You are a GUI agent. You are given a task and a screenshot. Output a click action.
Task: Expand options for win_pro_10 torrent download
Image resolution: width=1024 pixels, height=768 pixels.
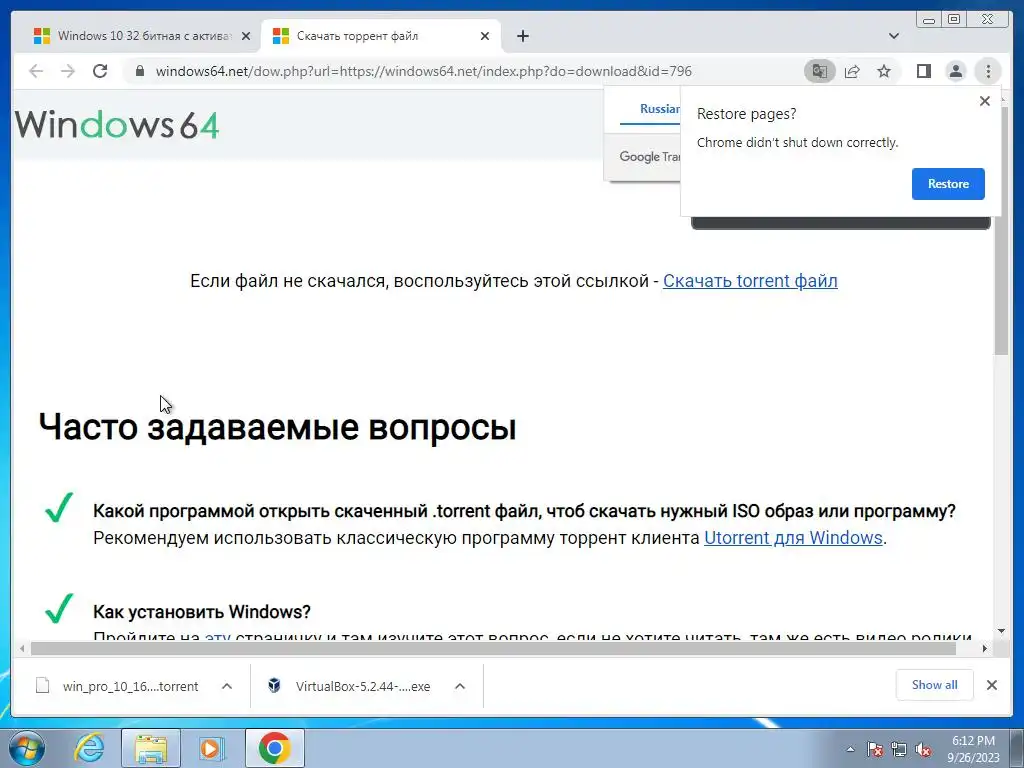click(227, 686)
